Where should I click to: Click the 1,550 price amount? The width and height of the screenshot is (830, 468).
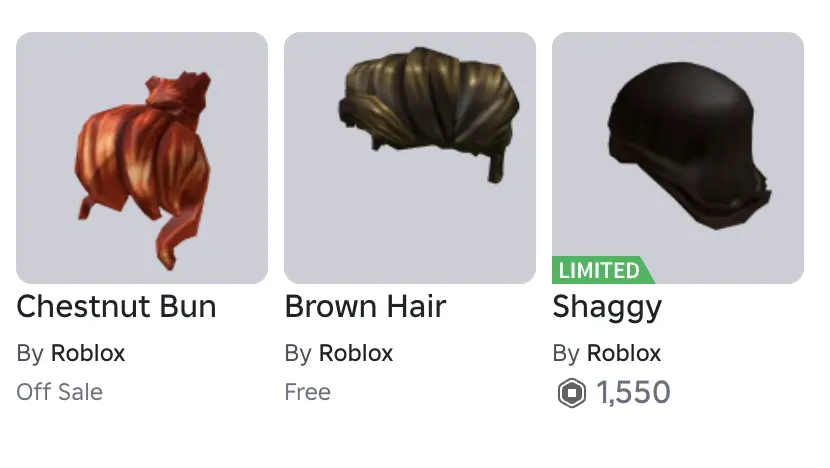tap(634, 393)
